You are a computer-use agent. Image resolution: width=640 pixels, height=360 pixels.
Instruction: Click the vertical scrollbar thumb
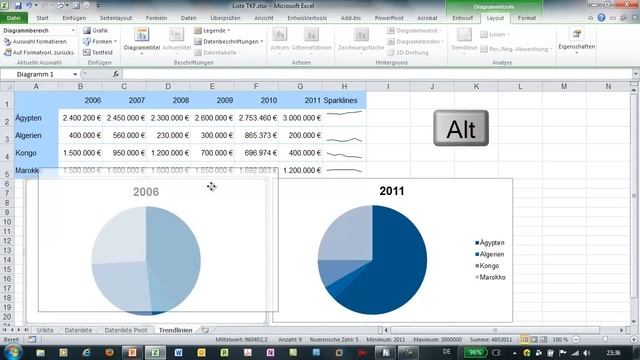pyautogui.click(x=634, y=196)
